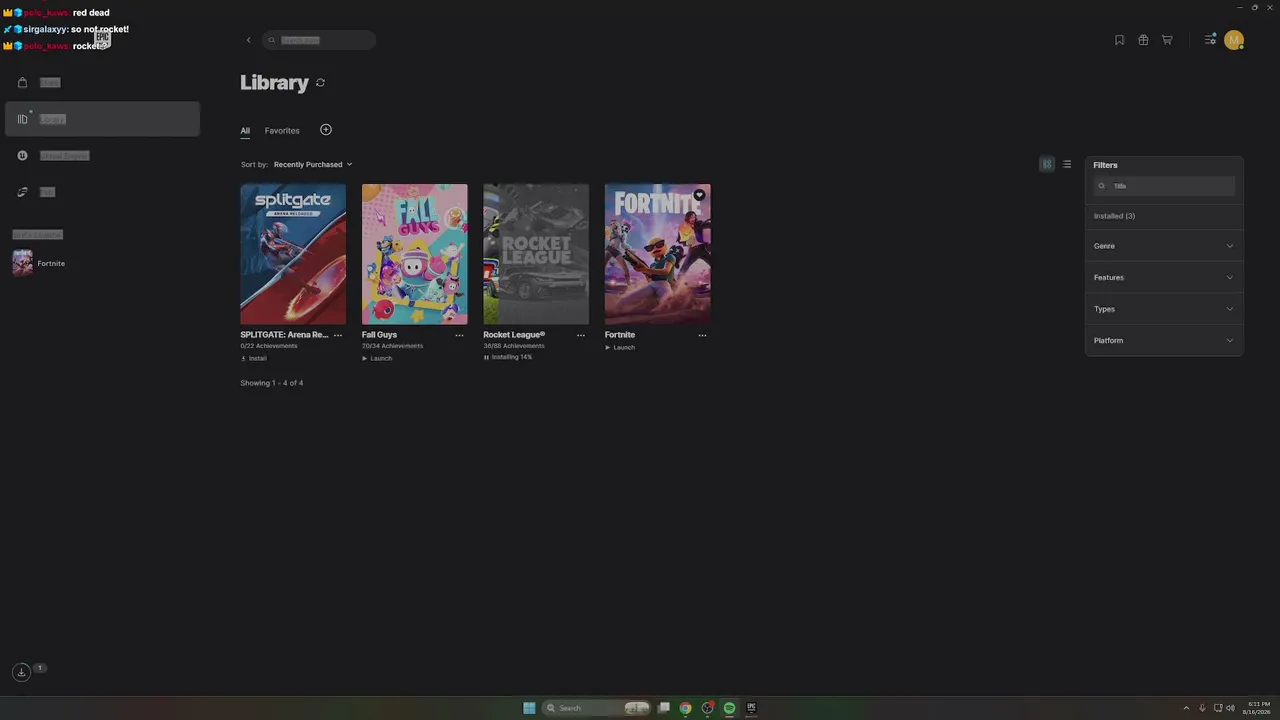Open Spotify from the taskbar
Viewport: 1280px width, 720px height.
(x=729, y=708)
